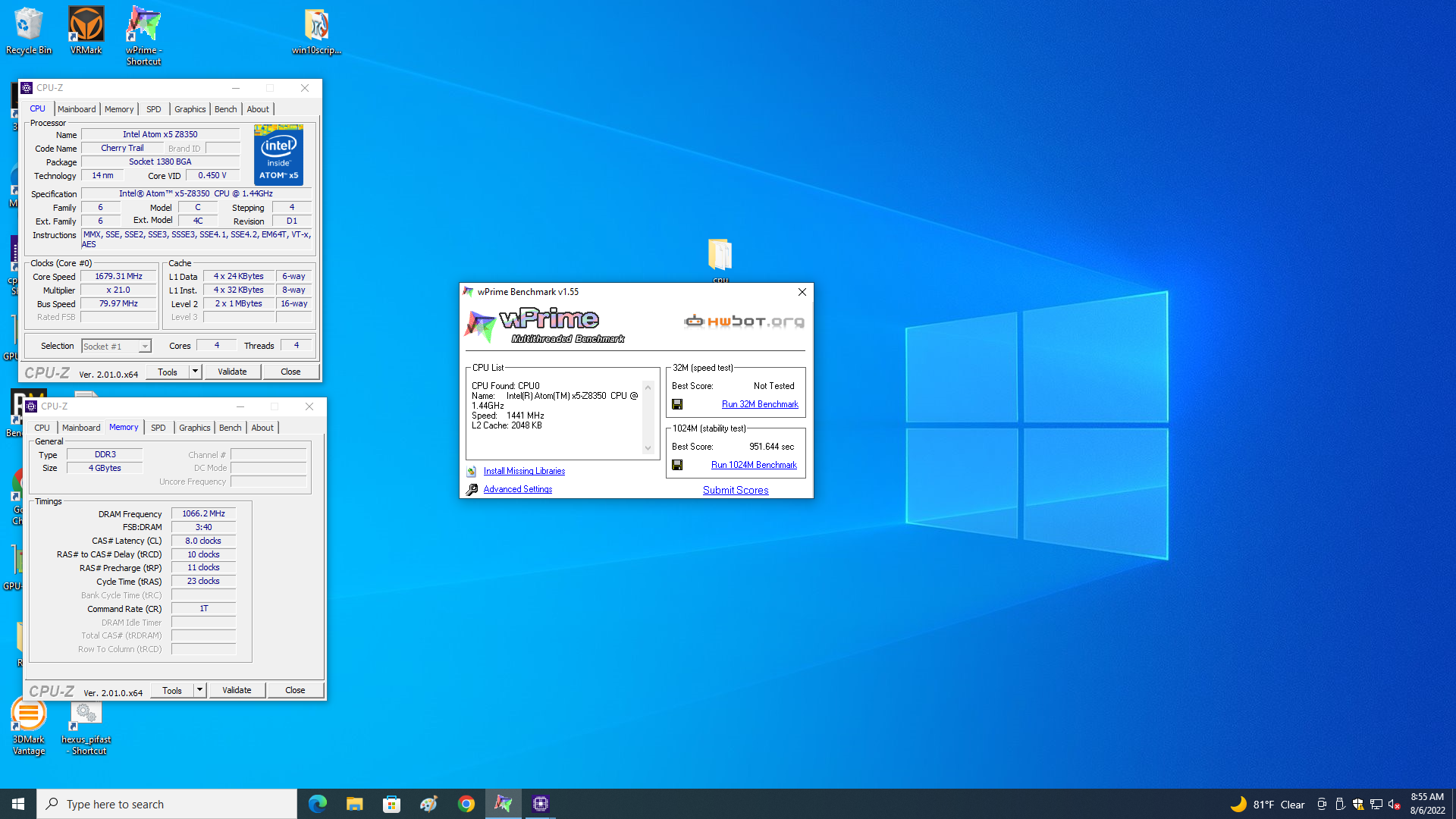Viewport: 1456px width, 819px height.
Task: Click the DRAM Frequency value 1066.2 MHz
Action: click(203, 513)
